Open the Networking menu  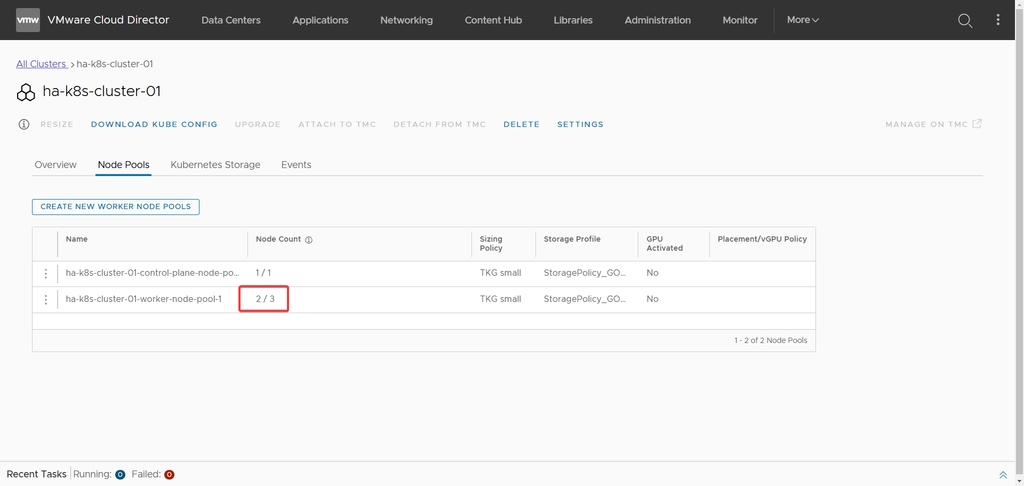click(406, 20)
